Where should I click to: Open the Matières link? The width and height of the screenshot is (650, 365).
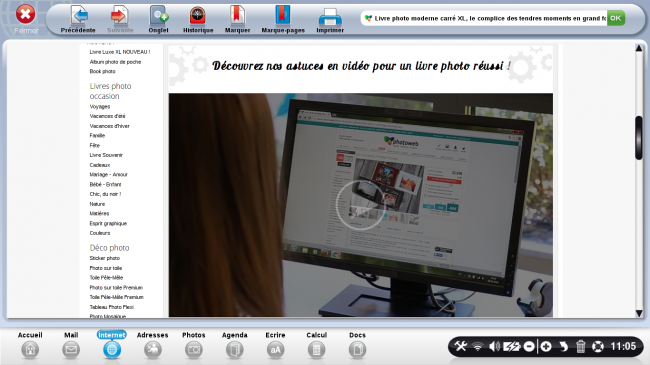(99, 214)
